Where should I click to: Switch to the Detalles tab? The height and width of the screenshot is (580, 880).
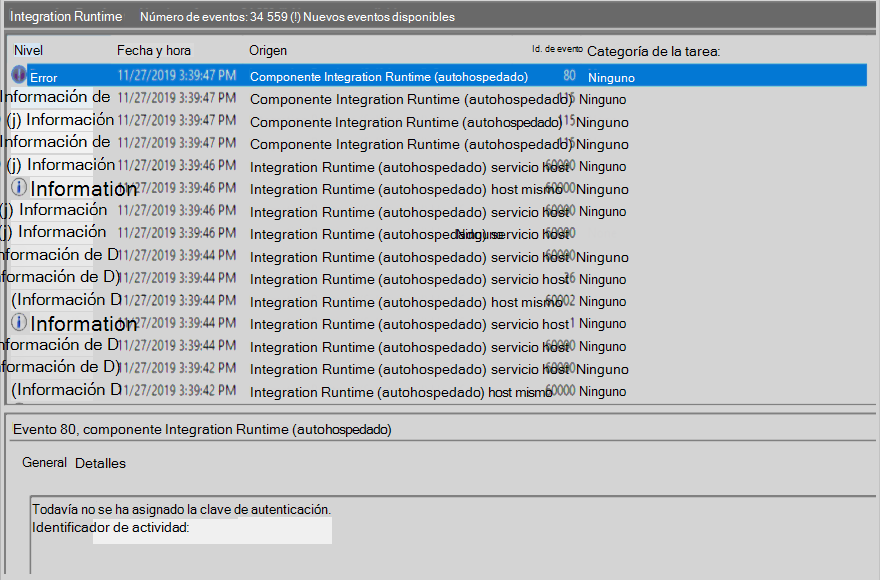tap(100, 463)
